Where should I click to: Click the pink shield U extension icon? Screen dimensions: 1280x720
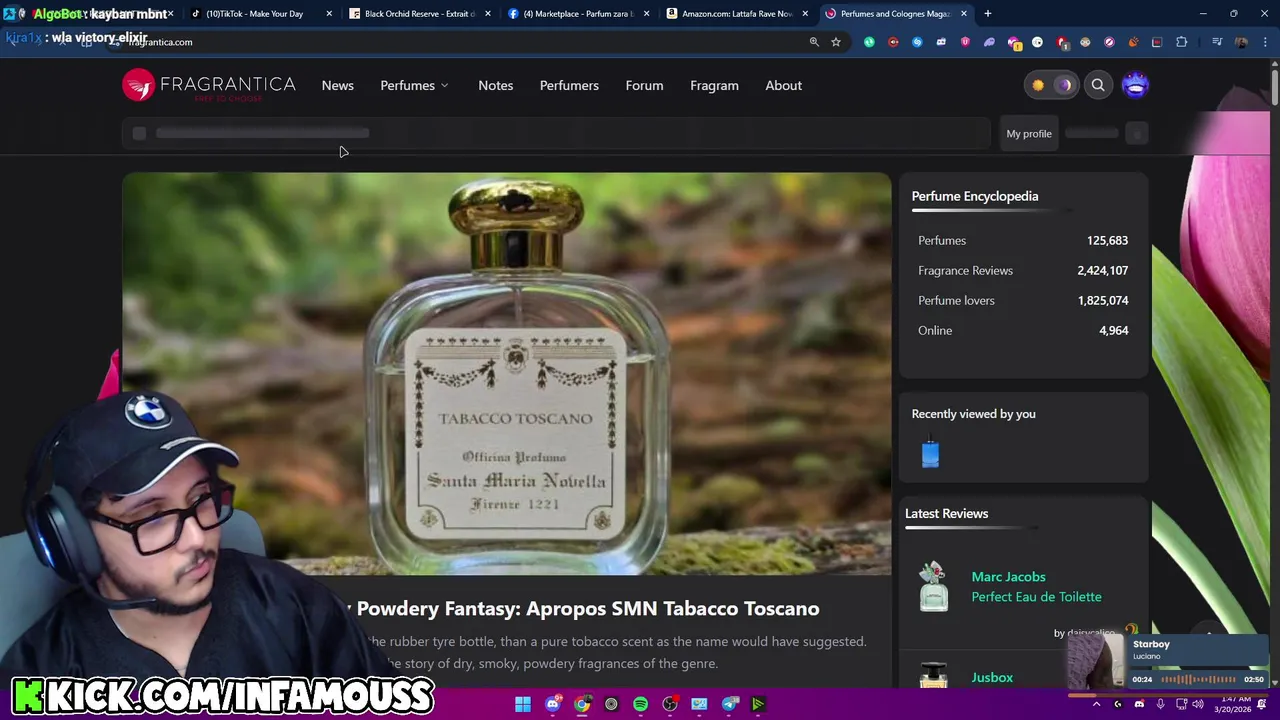[965, 42]
